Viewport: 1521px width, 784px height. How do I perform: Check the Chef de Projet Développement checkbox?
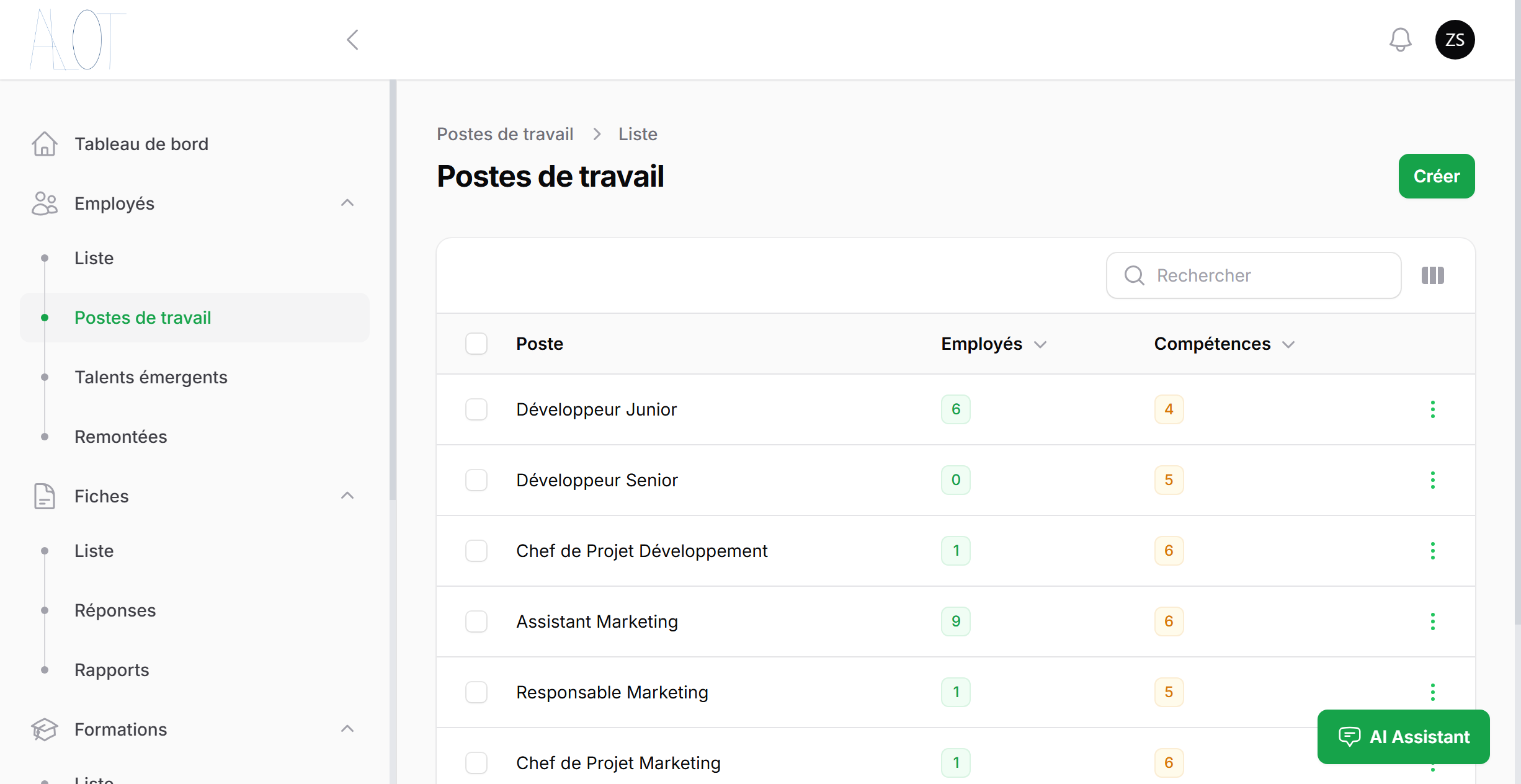[x=476, y=551]
